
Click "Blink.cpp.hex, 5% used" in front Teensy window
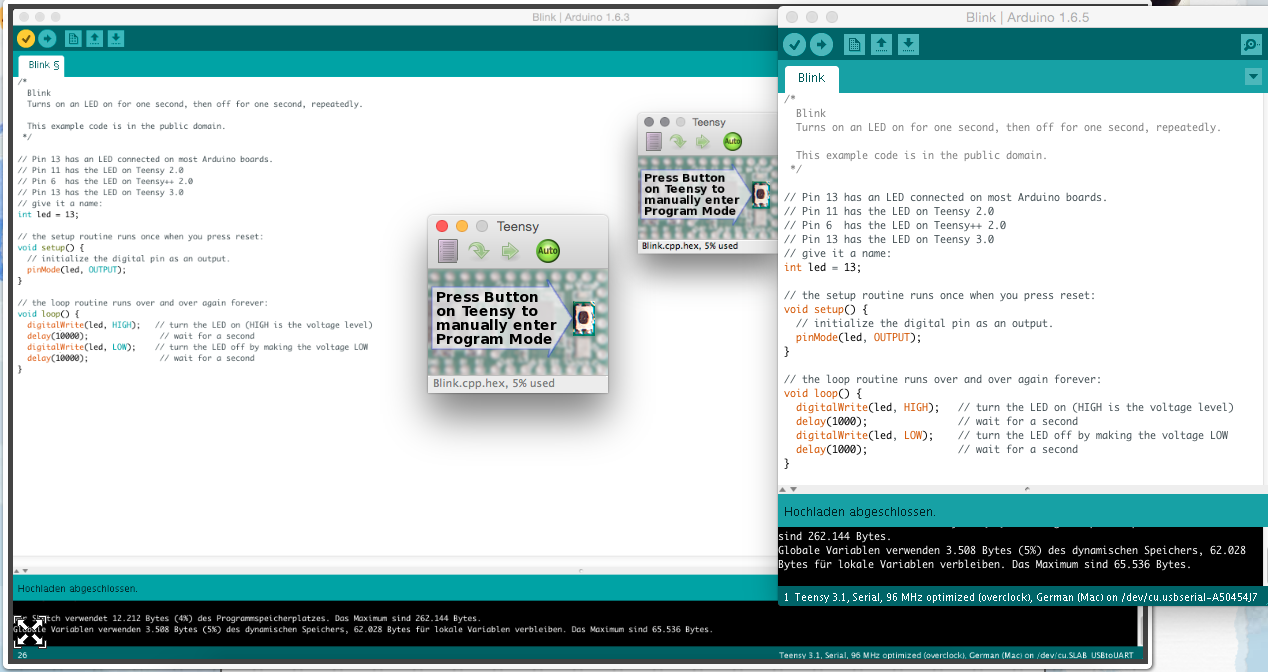click(x=494, y=383)
